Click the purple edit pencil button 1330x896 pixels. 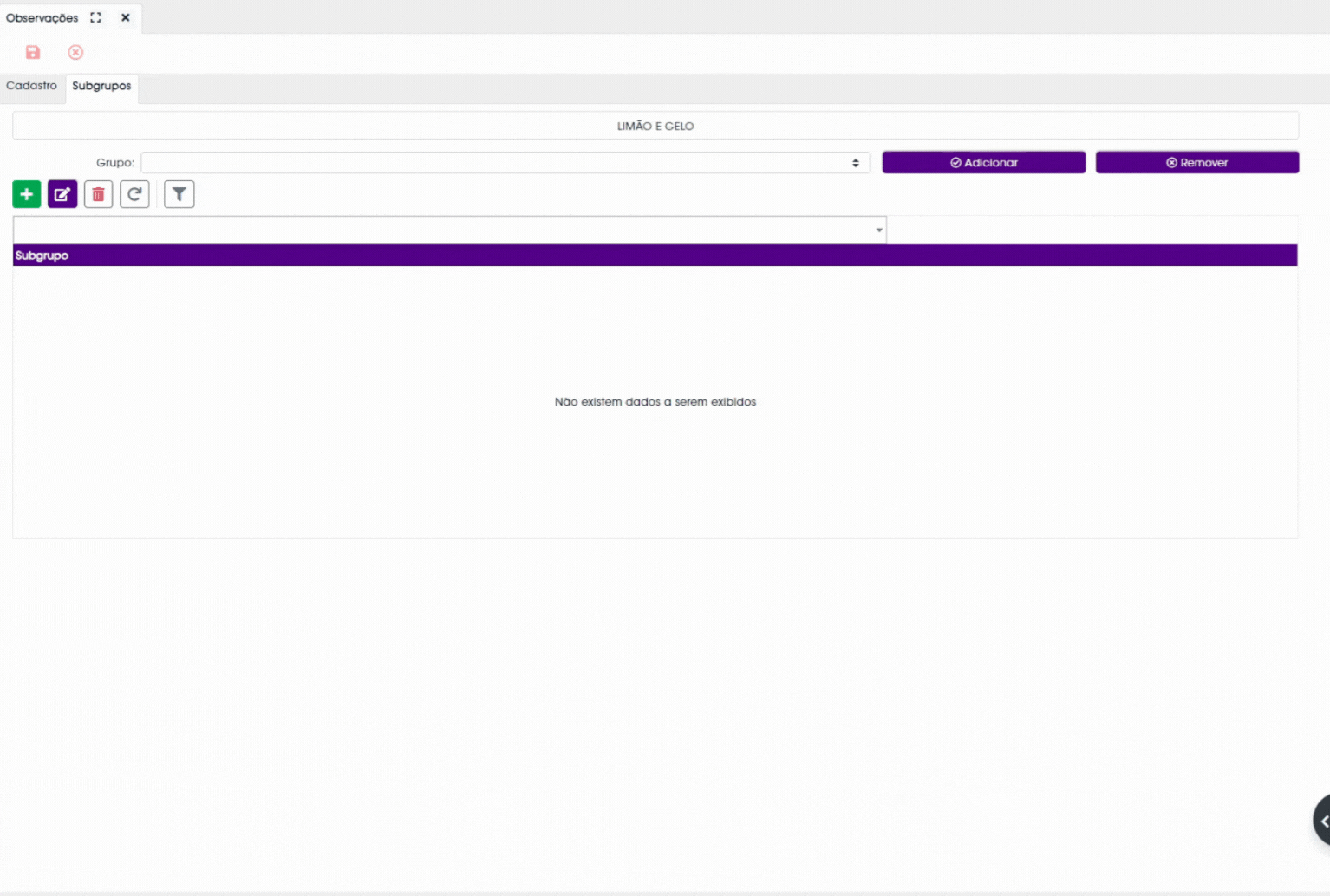pyautogui.click(x=62, y=194)
